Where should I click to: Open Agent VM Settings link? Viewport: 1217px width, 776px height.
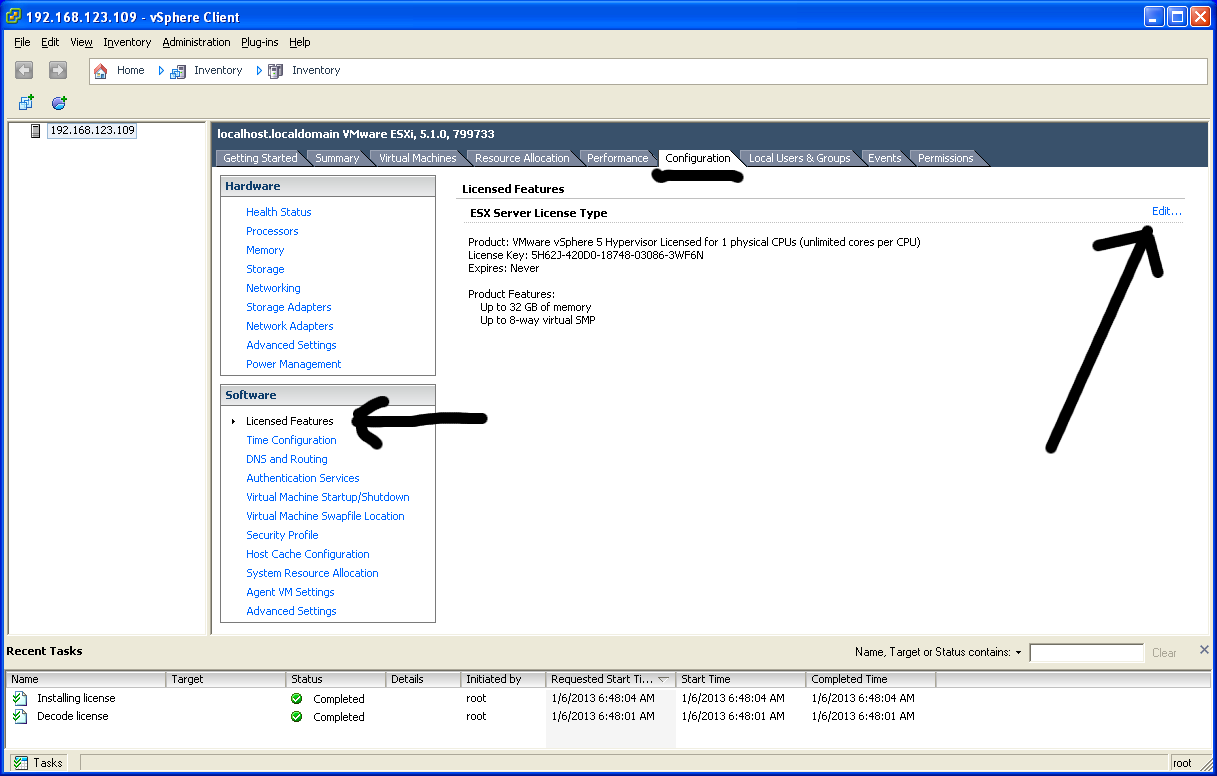[290, 592]
